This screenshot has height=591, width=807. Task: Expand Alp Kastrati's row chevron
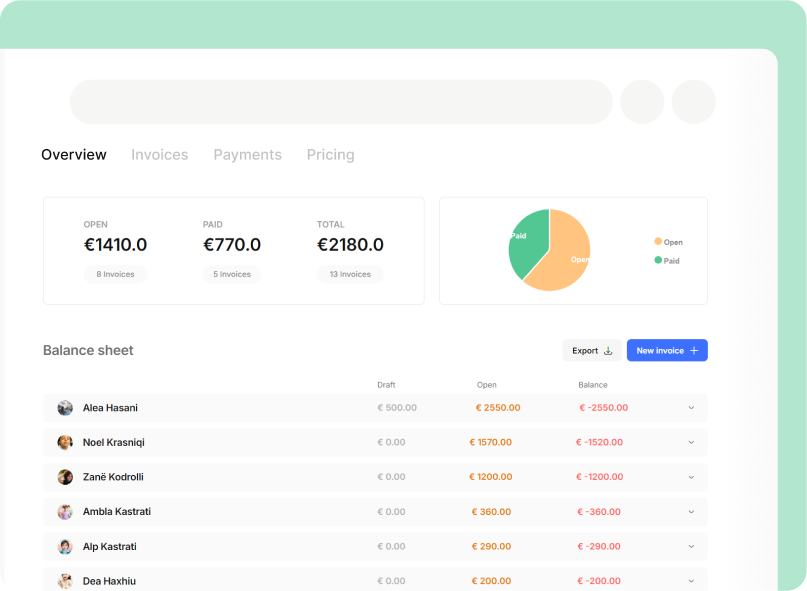(x=691, y=547)
